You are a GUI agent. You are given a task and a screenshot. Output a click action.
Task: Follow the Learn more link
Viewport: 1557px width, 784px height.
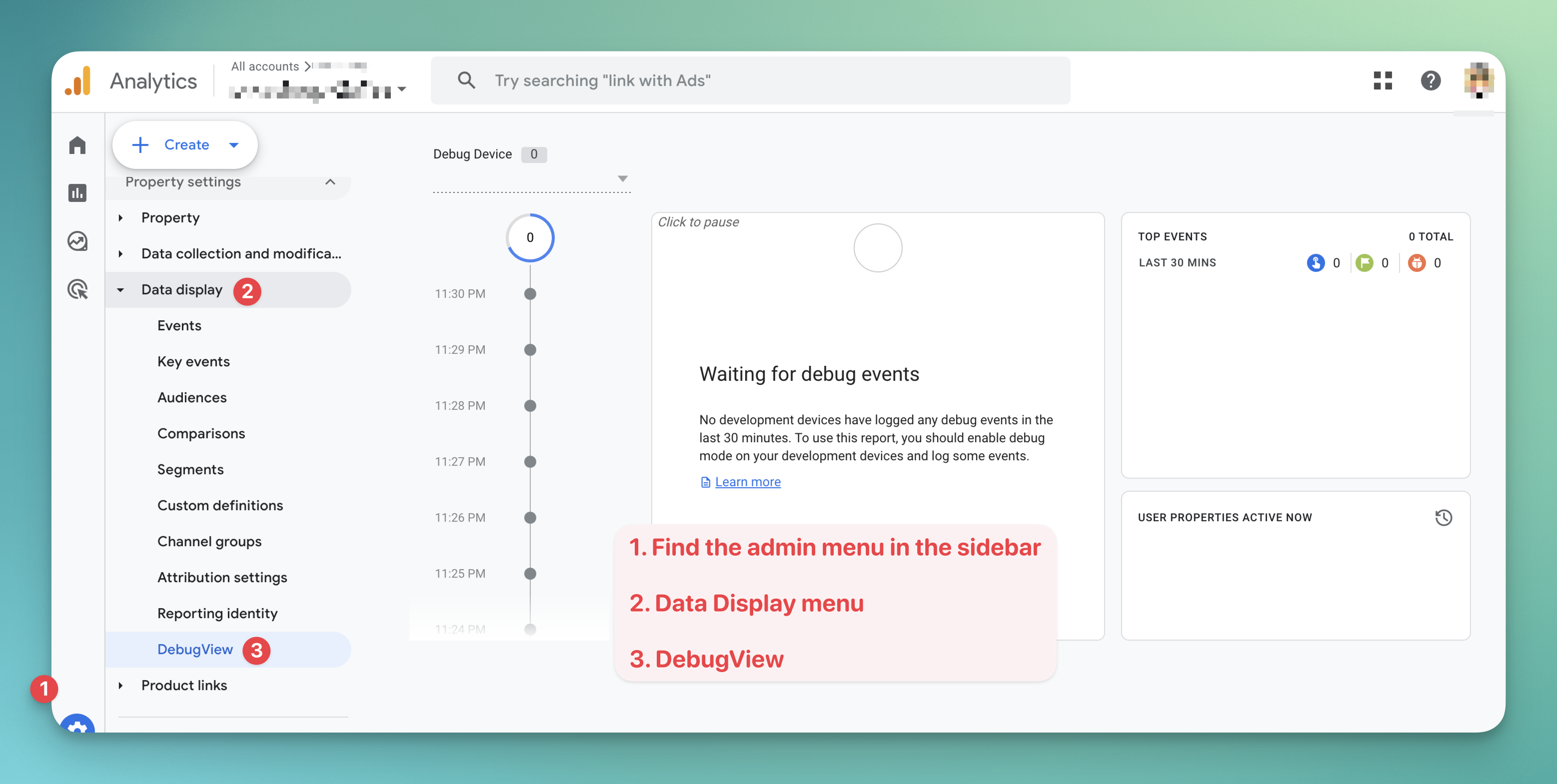point(748,482)
